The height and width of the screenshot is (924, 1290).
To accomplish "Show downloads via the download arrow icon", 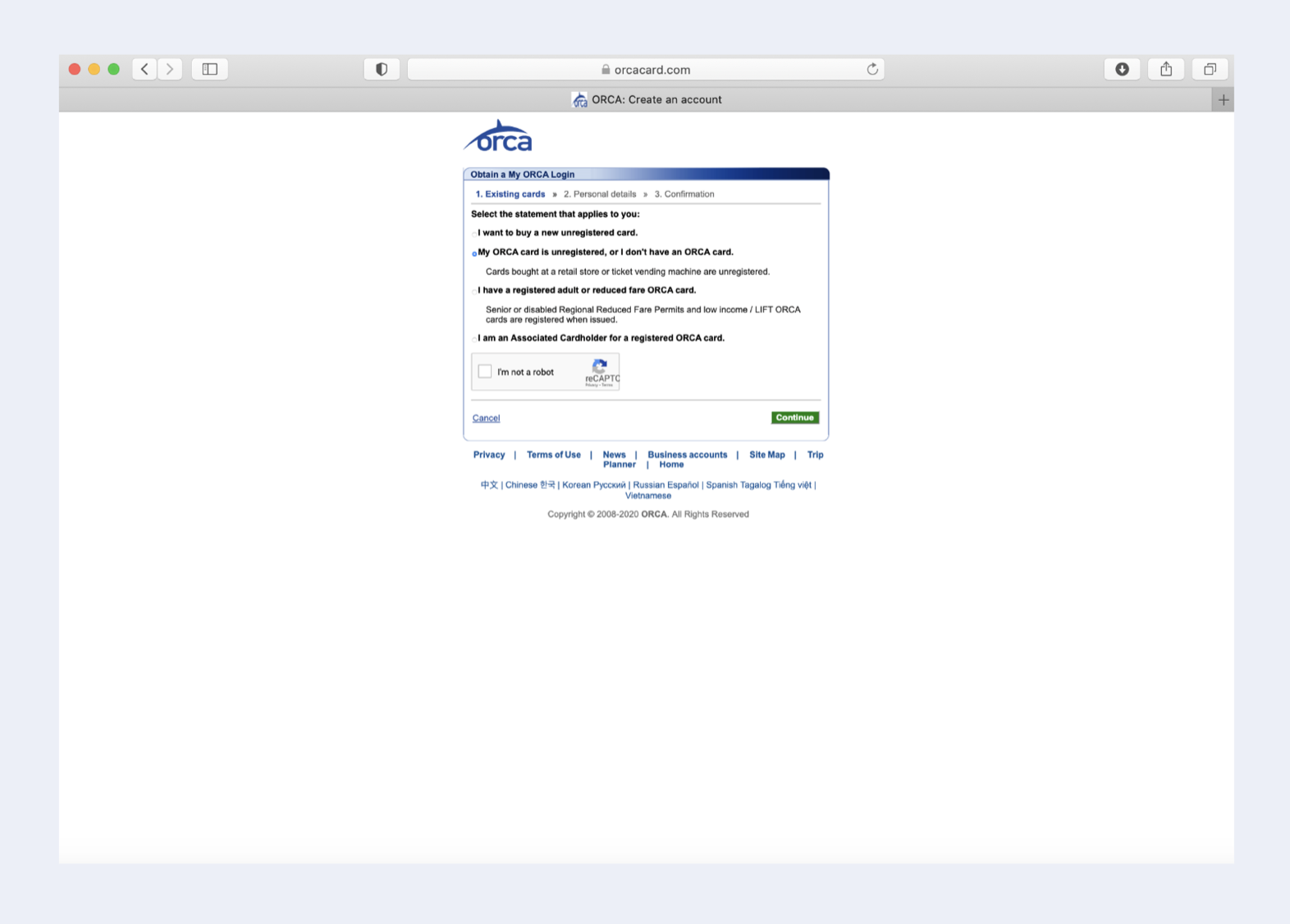I will pos(1122,69).
